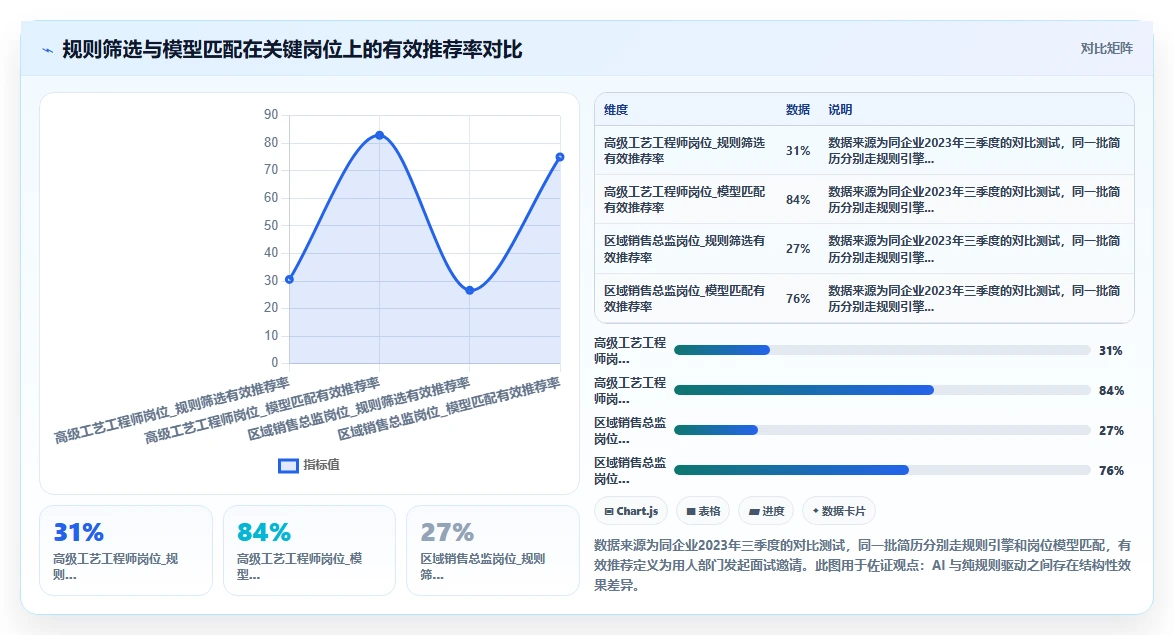The image size is (1174, 635).
Task: Click the 数据 column header
Action: (x=797, y=109)
